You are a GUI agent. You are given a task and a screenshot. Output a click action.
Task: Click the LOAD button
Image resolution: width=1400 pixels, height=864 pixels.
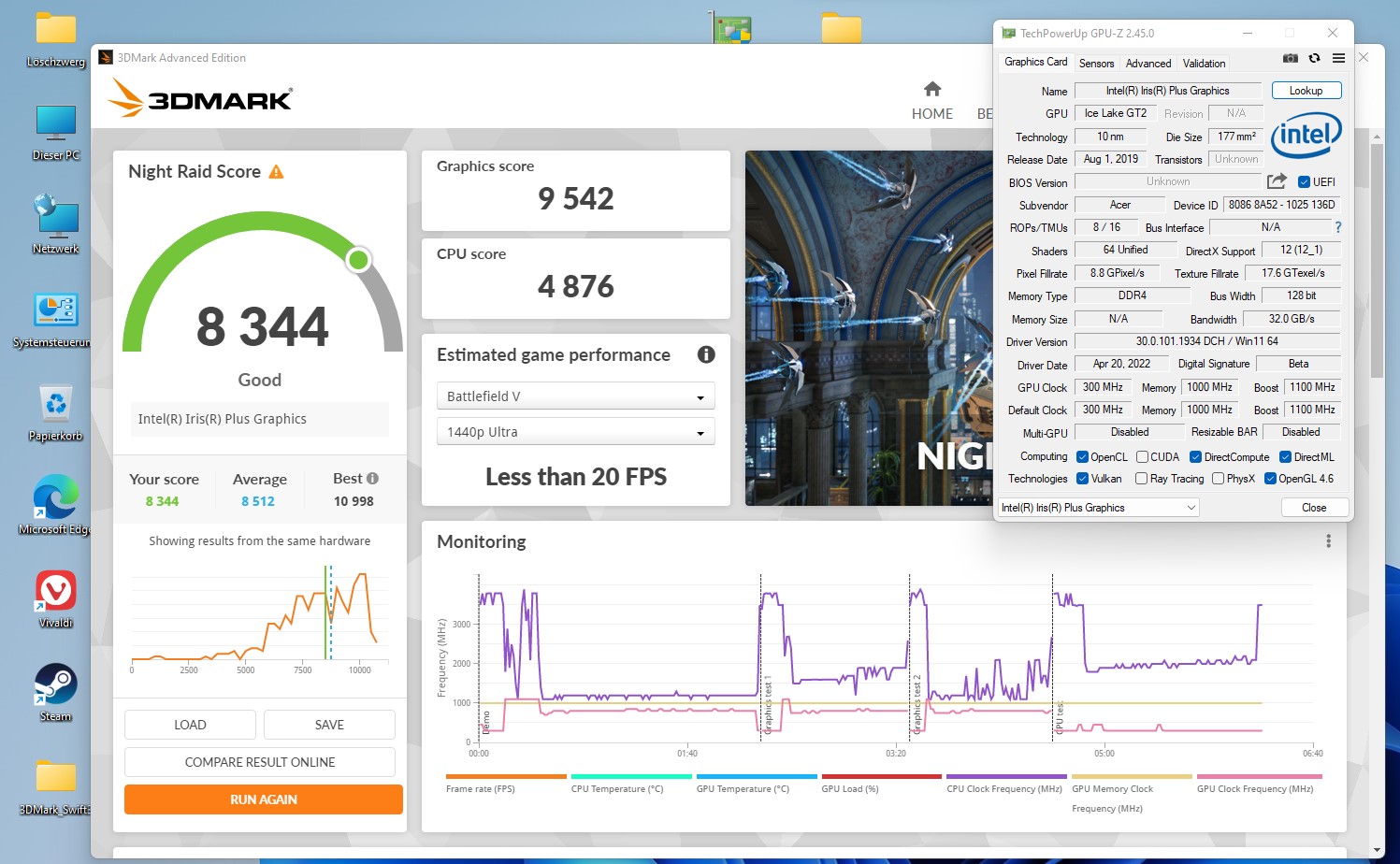[x=190, y=725]
